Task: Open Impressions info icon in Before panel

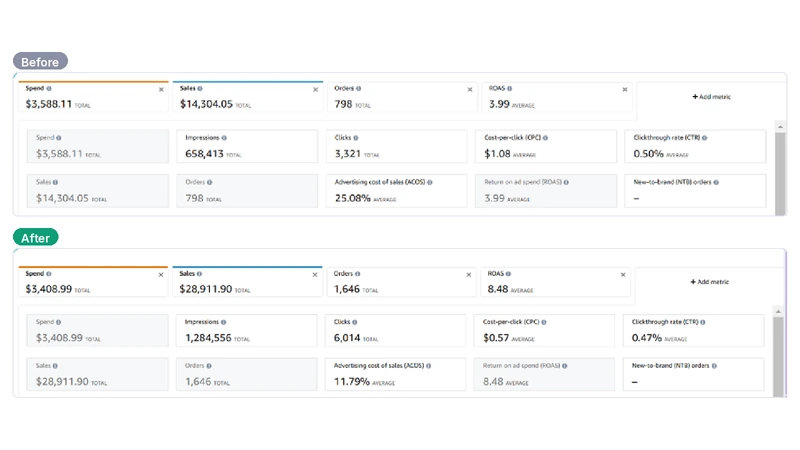Action: [224, 138]
